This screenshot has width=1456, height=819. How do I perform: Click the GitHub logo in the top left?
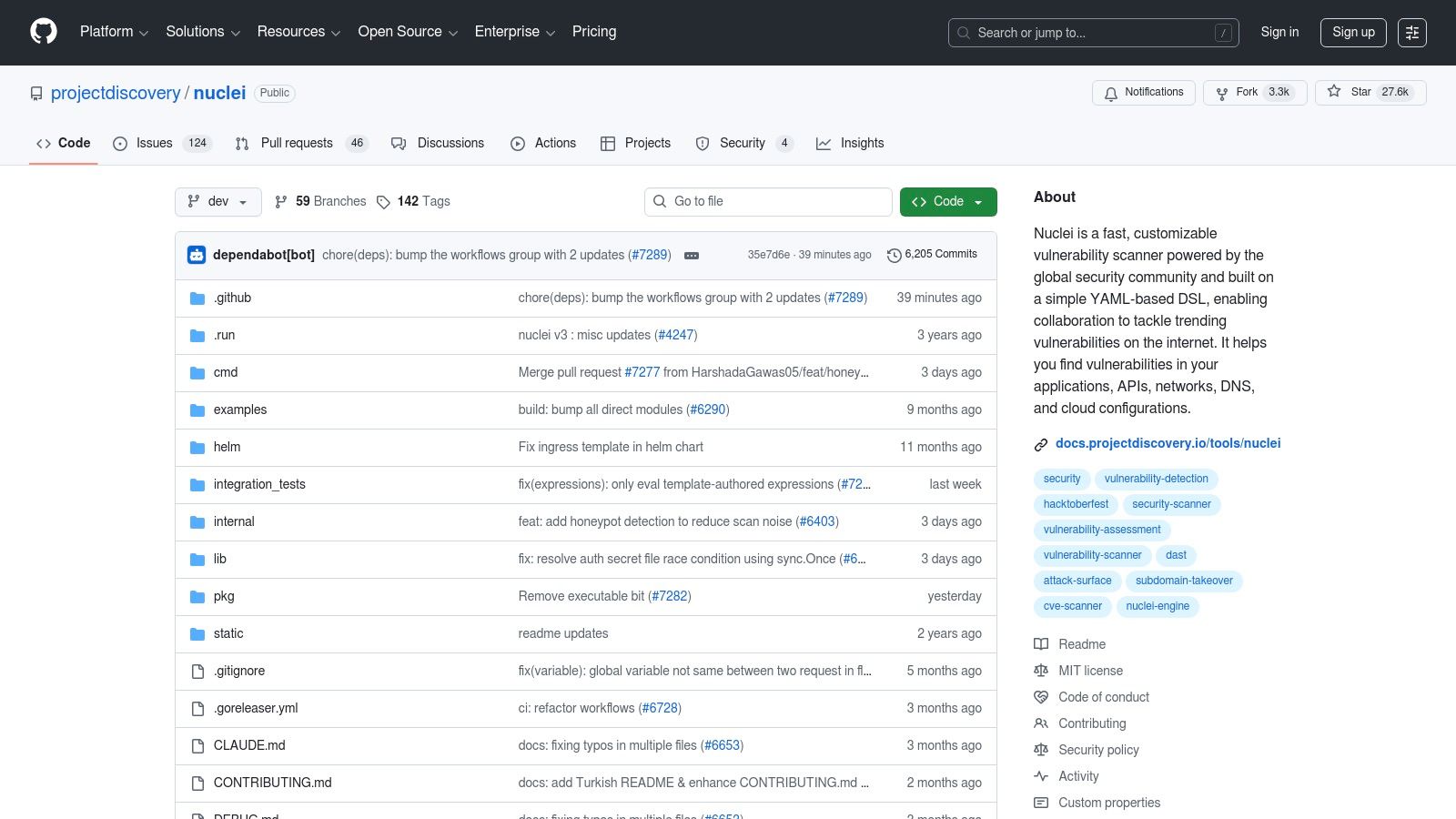coord(43,32)
